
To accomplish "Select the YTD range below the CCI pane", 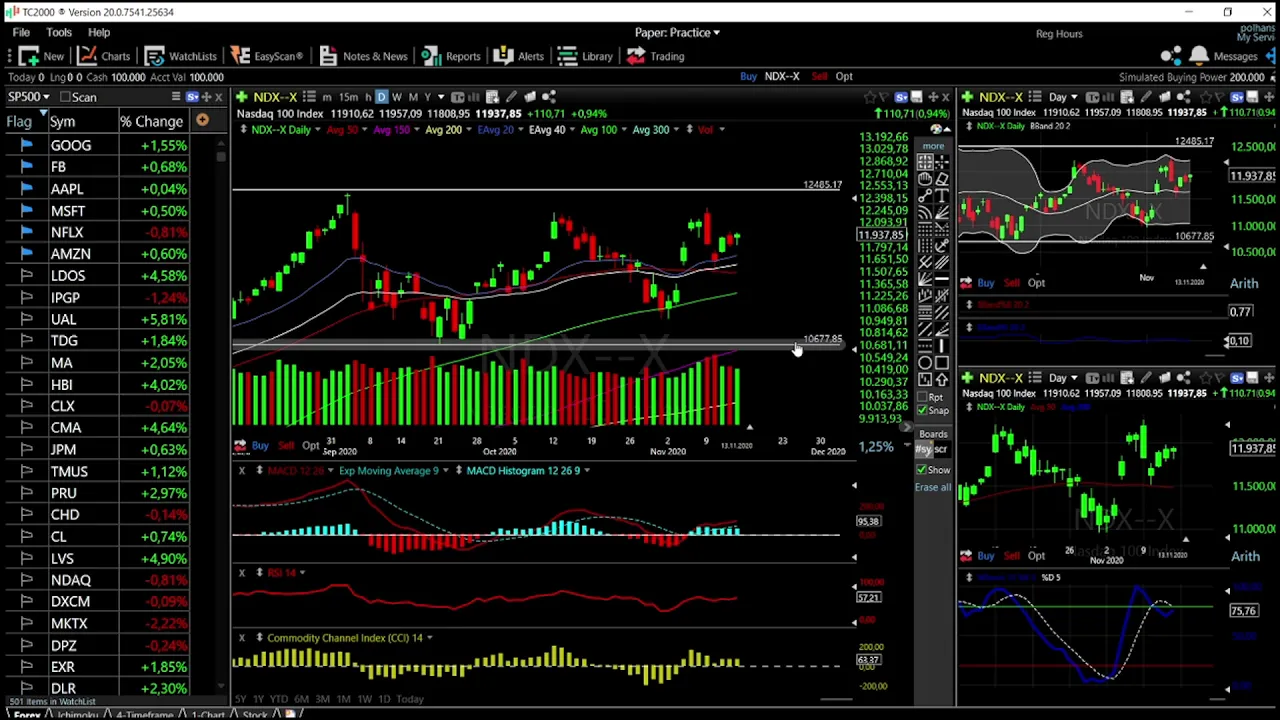I will coord(279,699).
